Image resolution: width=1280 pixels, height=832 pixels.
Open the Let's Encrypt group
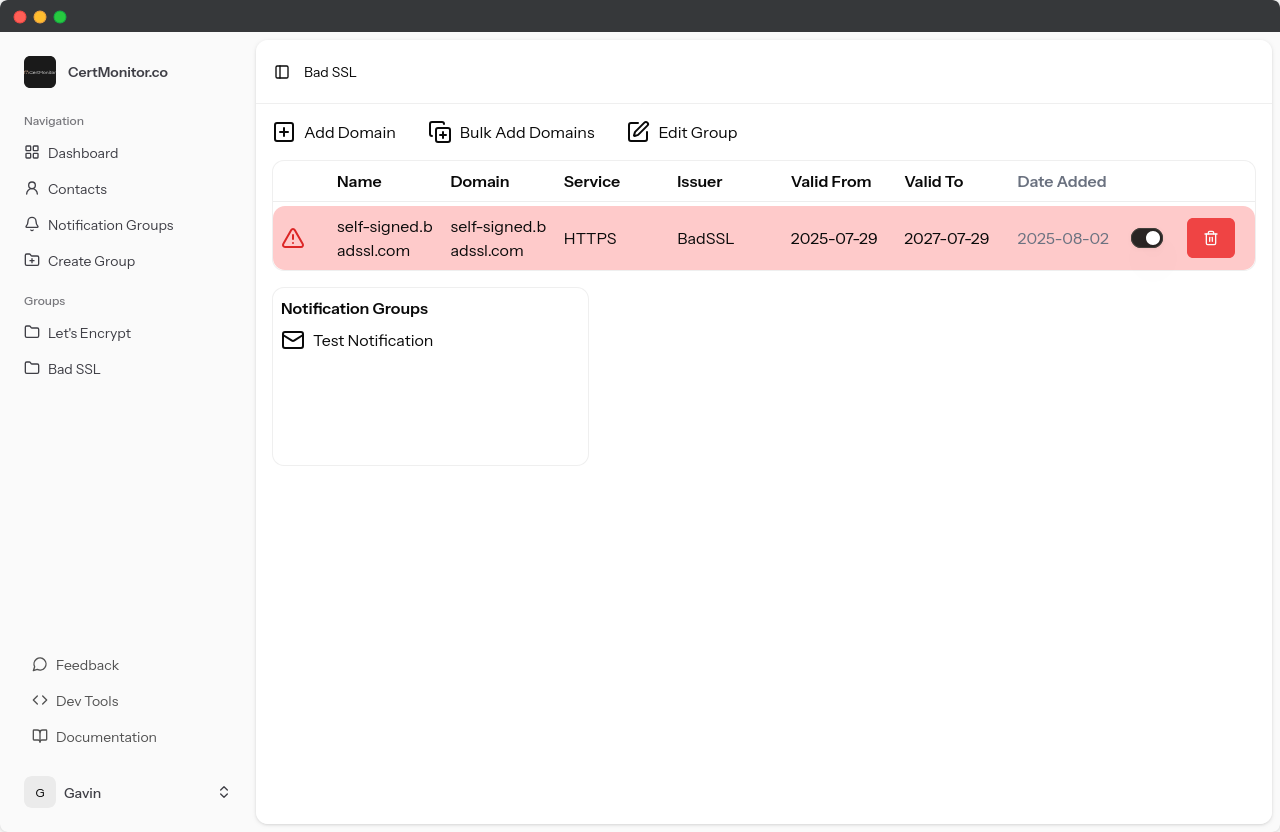point(89,333)
